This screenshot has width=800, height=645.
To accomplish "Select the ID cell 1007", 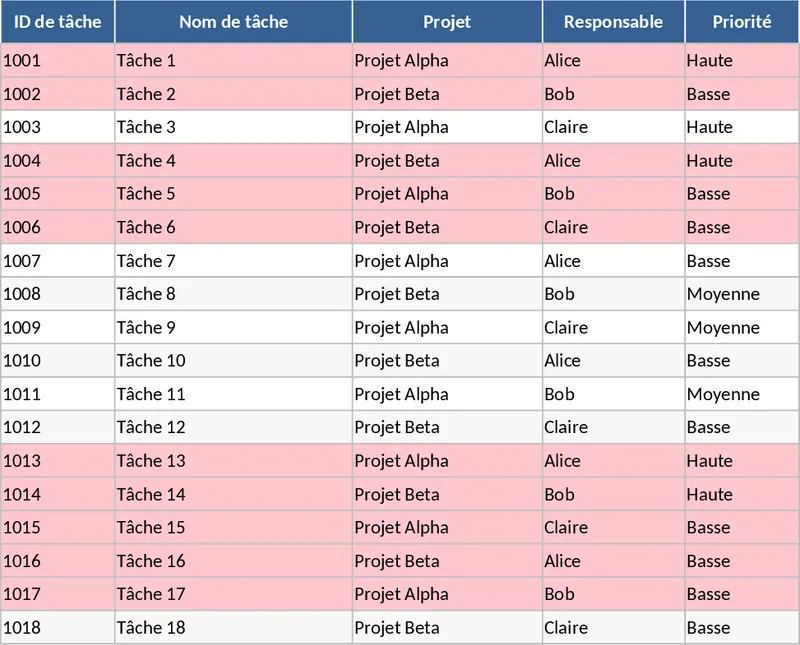I will tap(22, 261).
